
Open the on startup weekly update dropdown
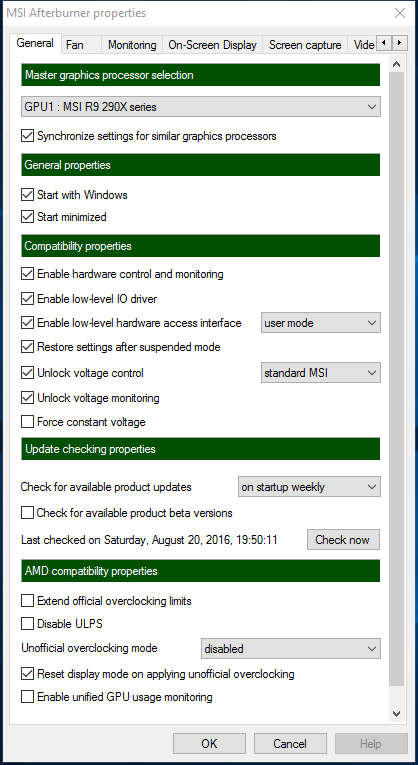(x=309, y=487)
